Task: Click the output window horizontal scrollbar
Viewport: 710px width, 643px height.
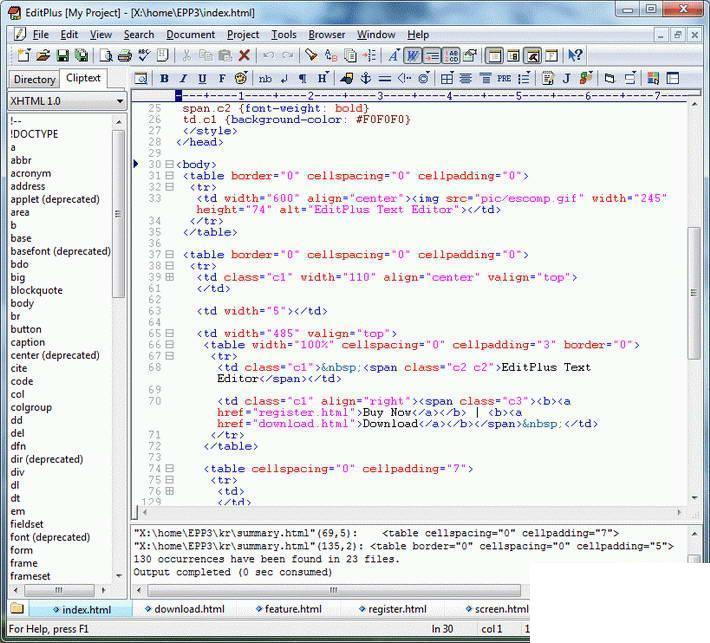Action: [x=334, y=590]
